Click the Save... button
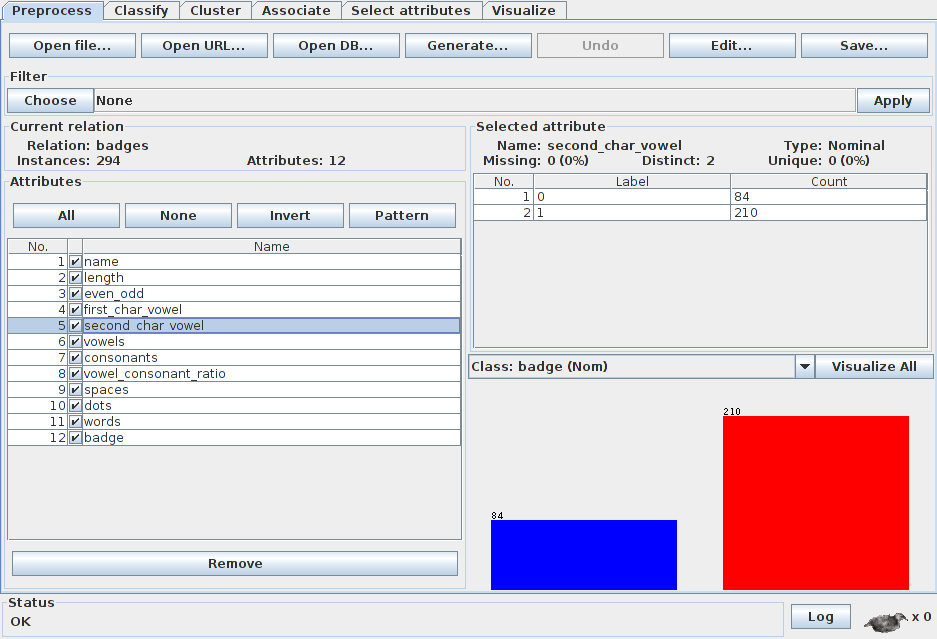This screenshot has height=639, width=937. point(863,46)
